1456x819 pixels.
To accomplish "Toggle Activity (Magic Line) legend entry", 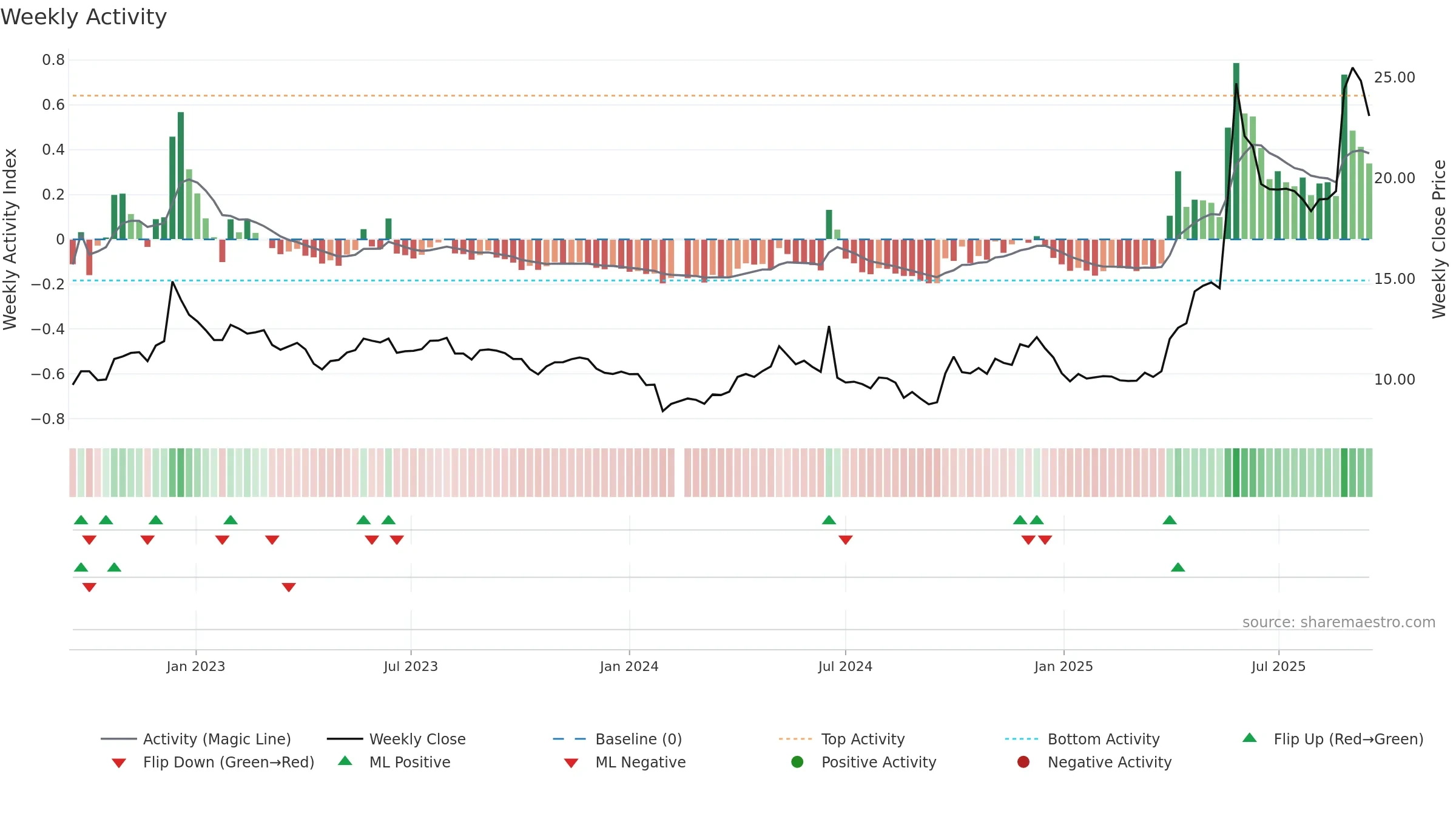I will coord(196,739).
